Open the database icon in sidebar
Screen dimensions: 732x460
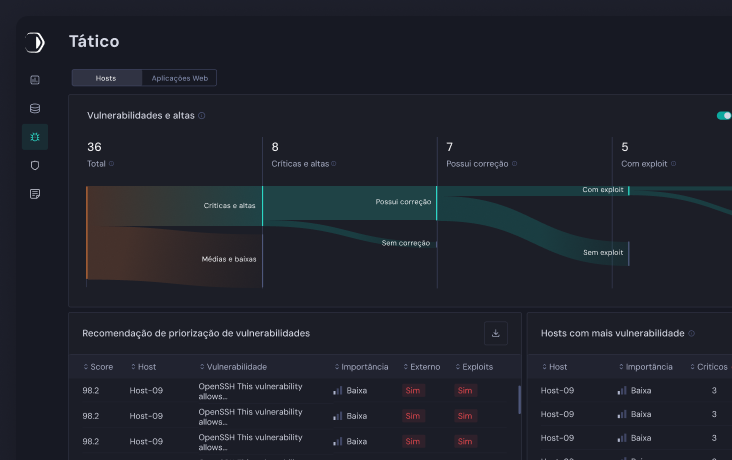tap(35, 108)
